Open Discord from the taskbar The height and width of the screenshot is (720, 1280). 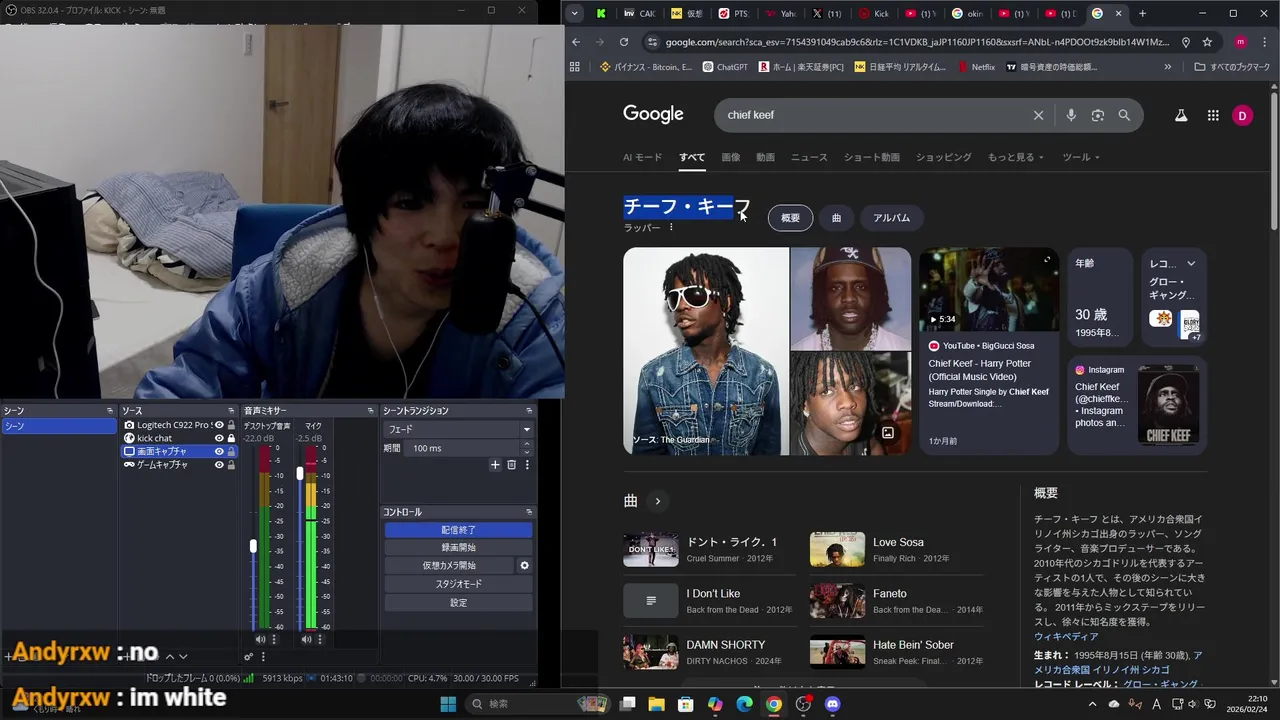point(833,704)
